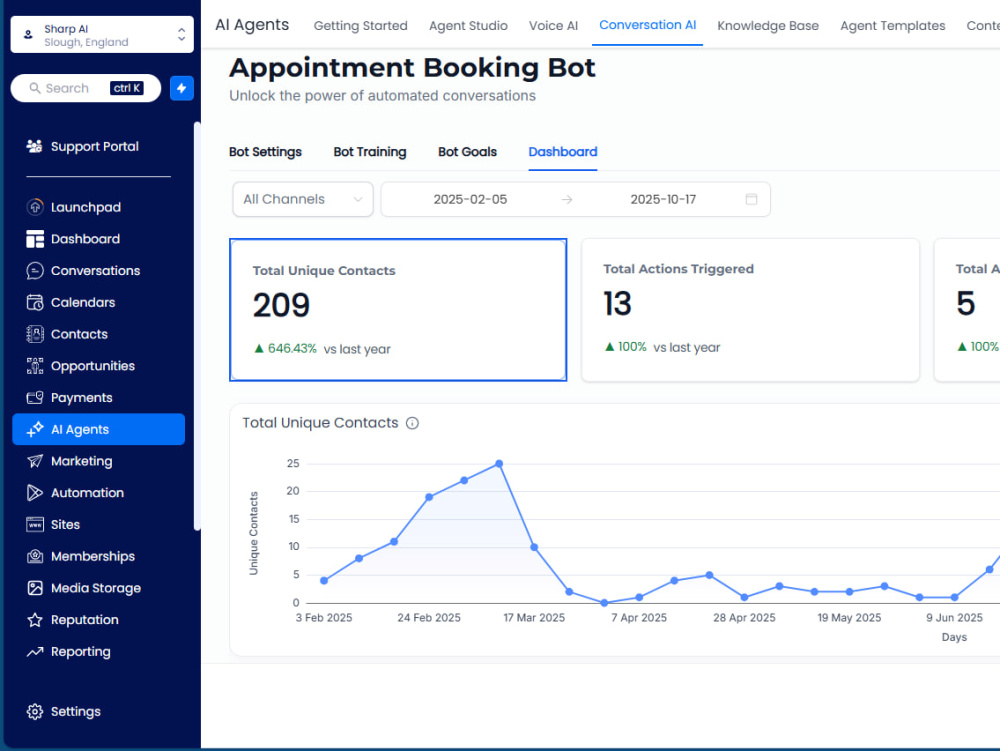Screen dimensions: 1000x751
Task: Click the AI Agents sparkle icon
Action: (35, 429)
